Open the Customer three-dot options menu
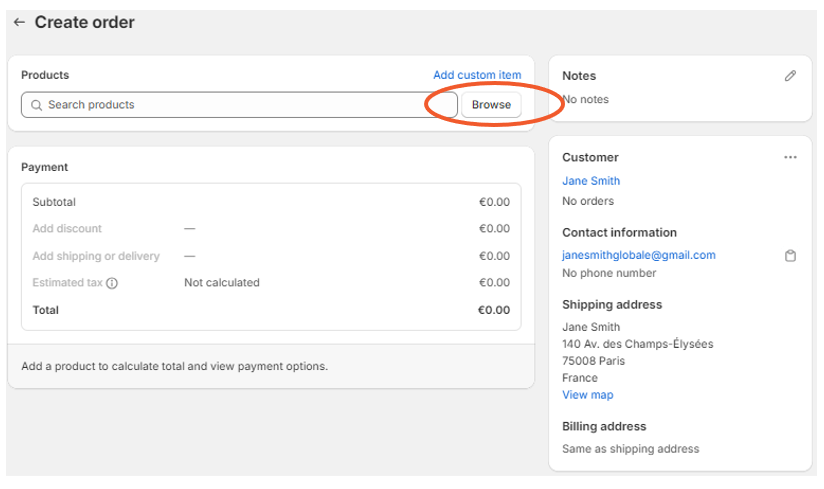 click(x=790, y=157)
